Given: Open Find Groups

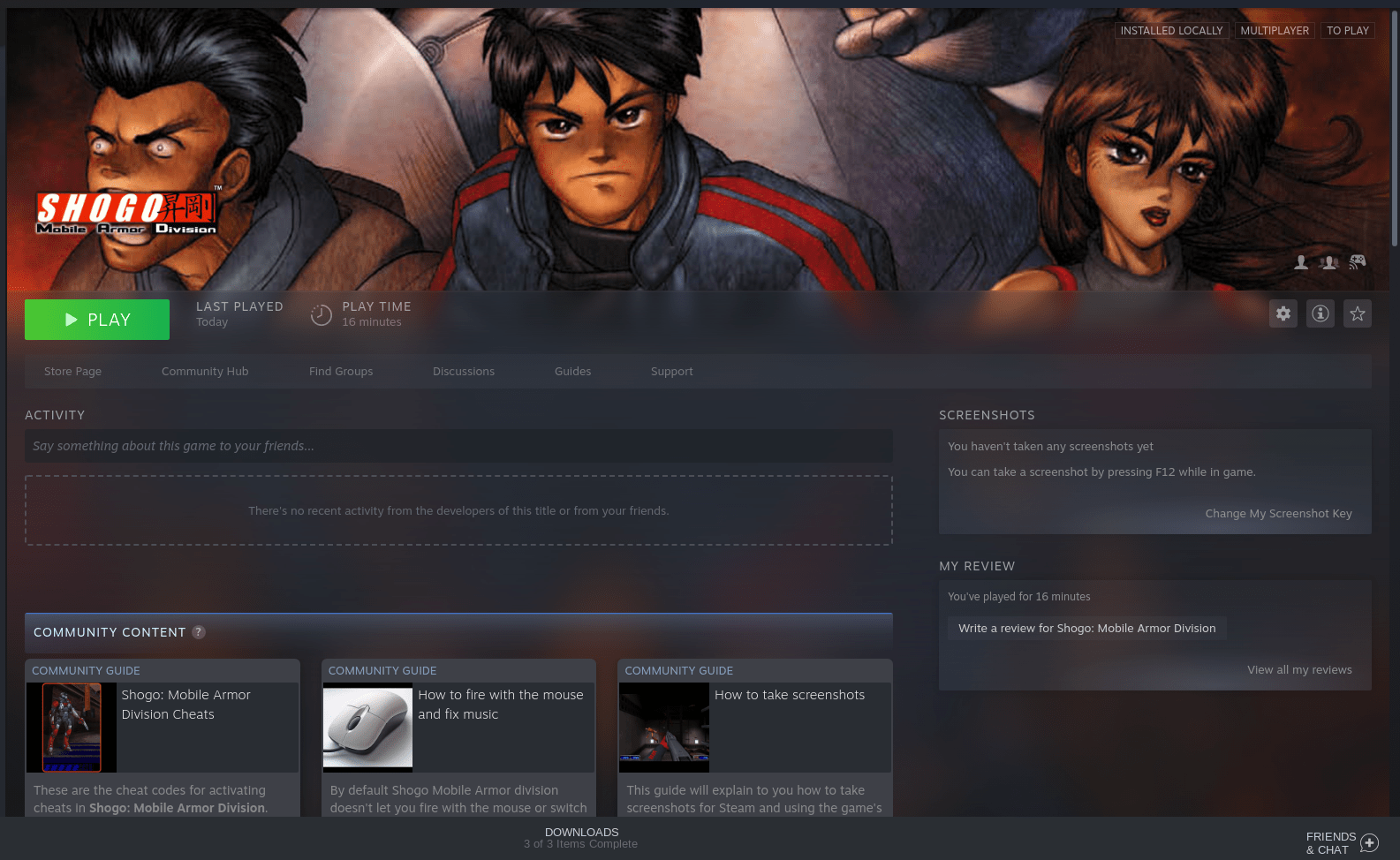Looking at the screenshot, I should click(x=341, y=372).
